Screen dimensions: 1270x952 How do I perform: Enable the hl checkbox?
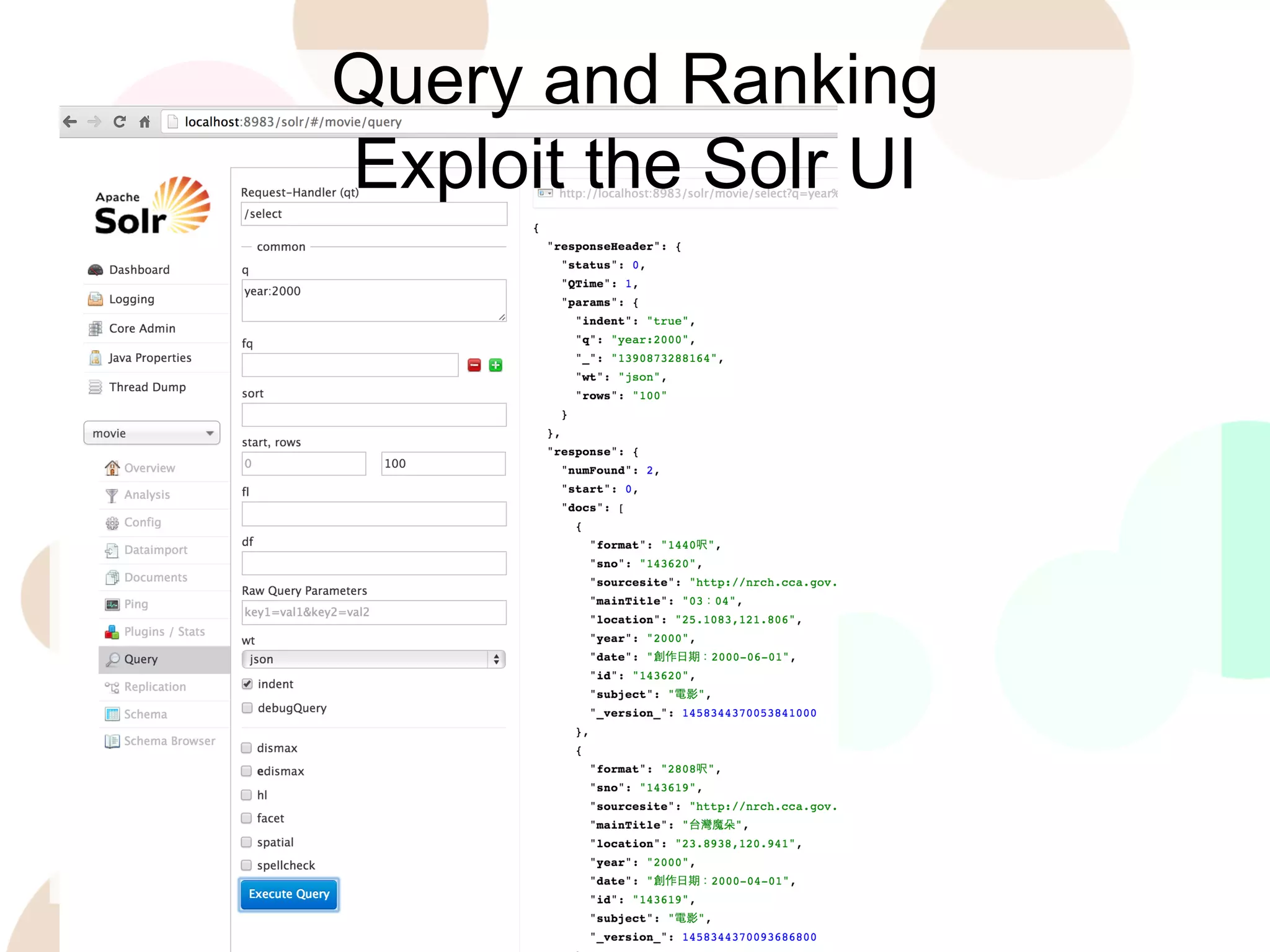tap(246, 795)
